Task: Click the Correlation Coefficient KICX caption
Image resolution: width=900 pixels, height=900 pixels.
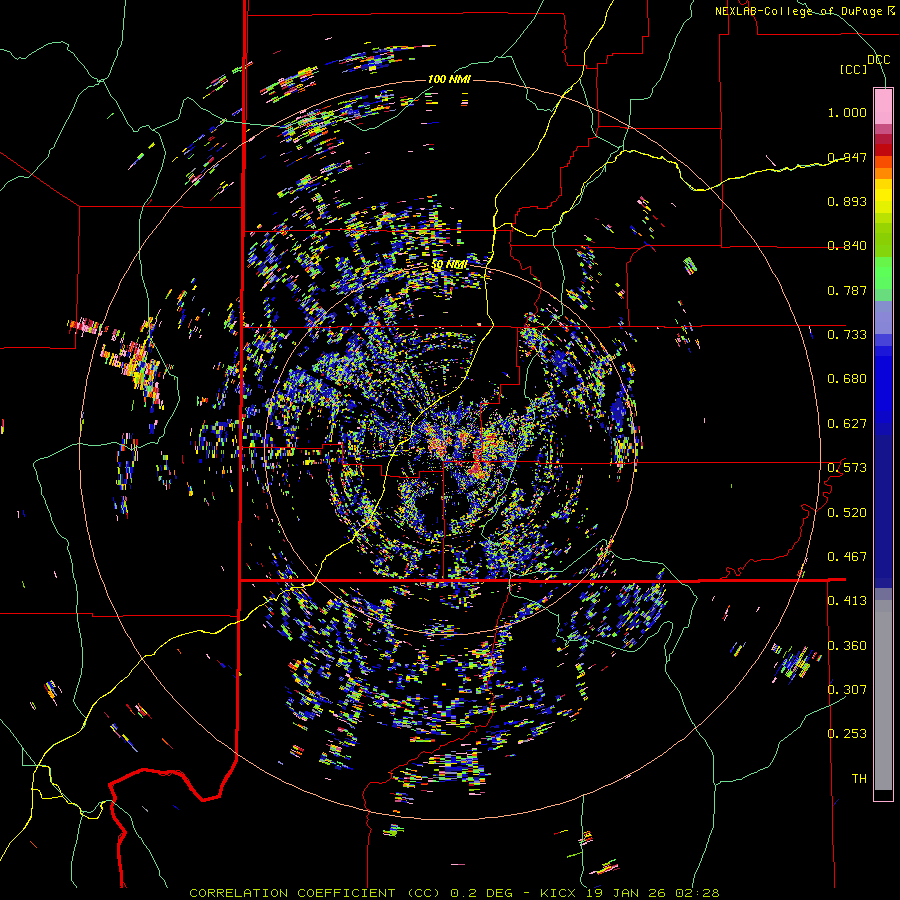Action: pos(454,893)
